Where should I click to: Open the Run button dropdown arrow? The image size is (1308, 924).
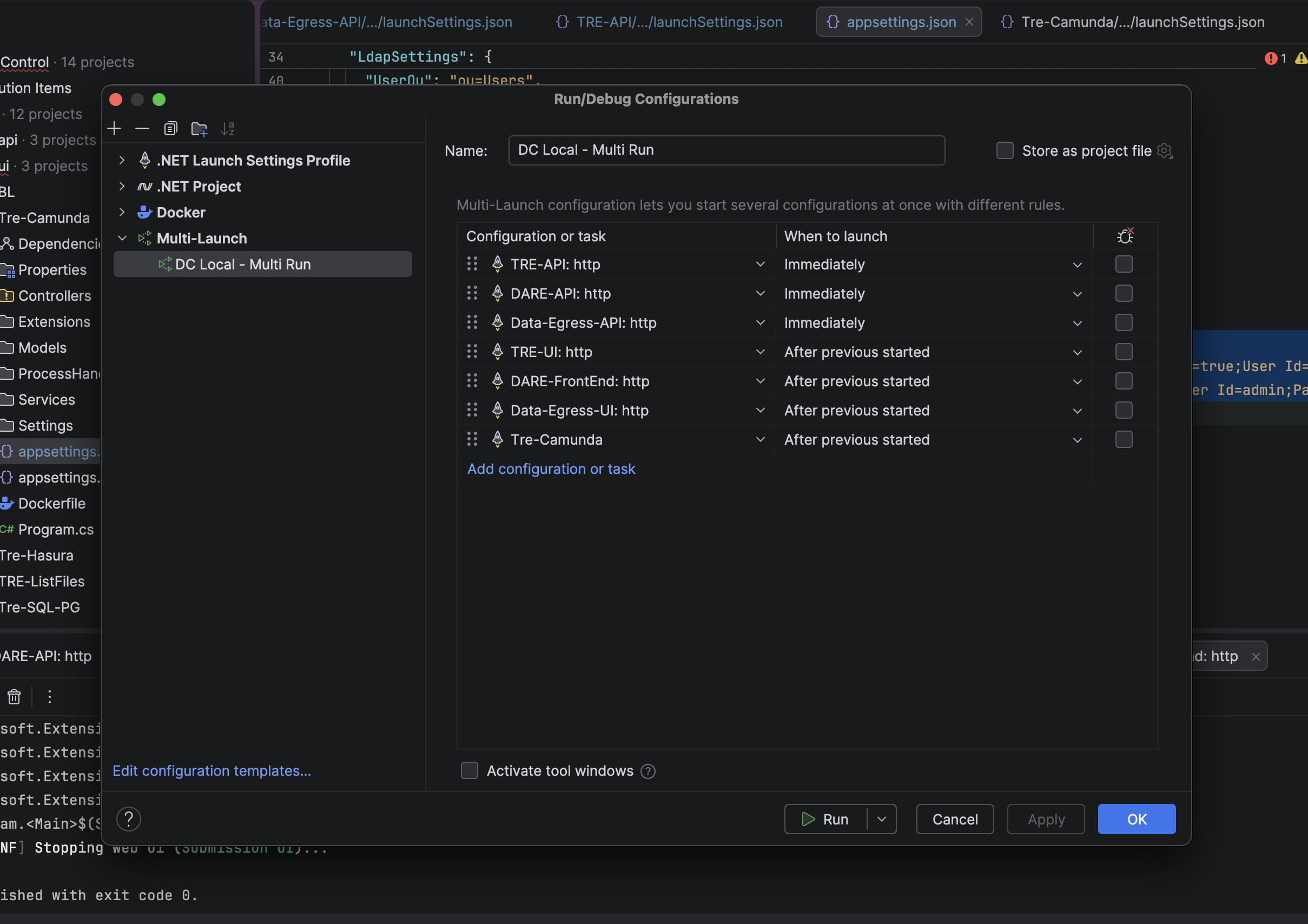[x=882, y=819]
